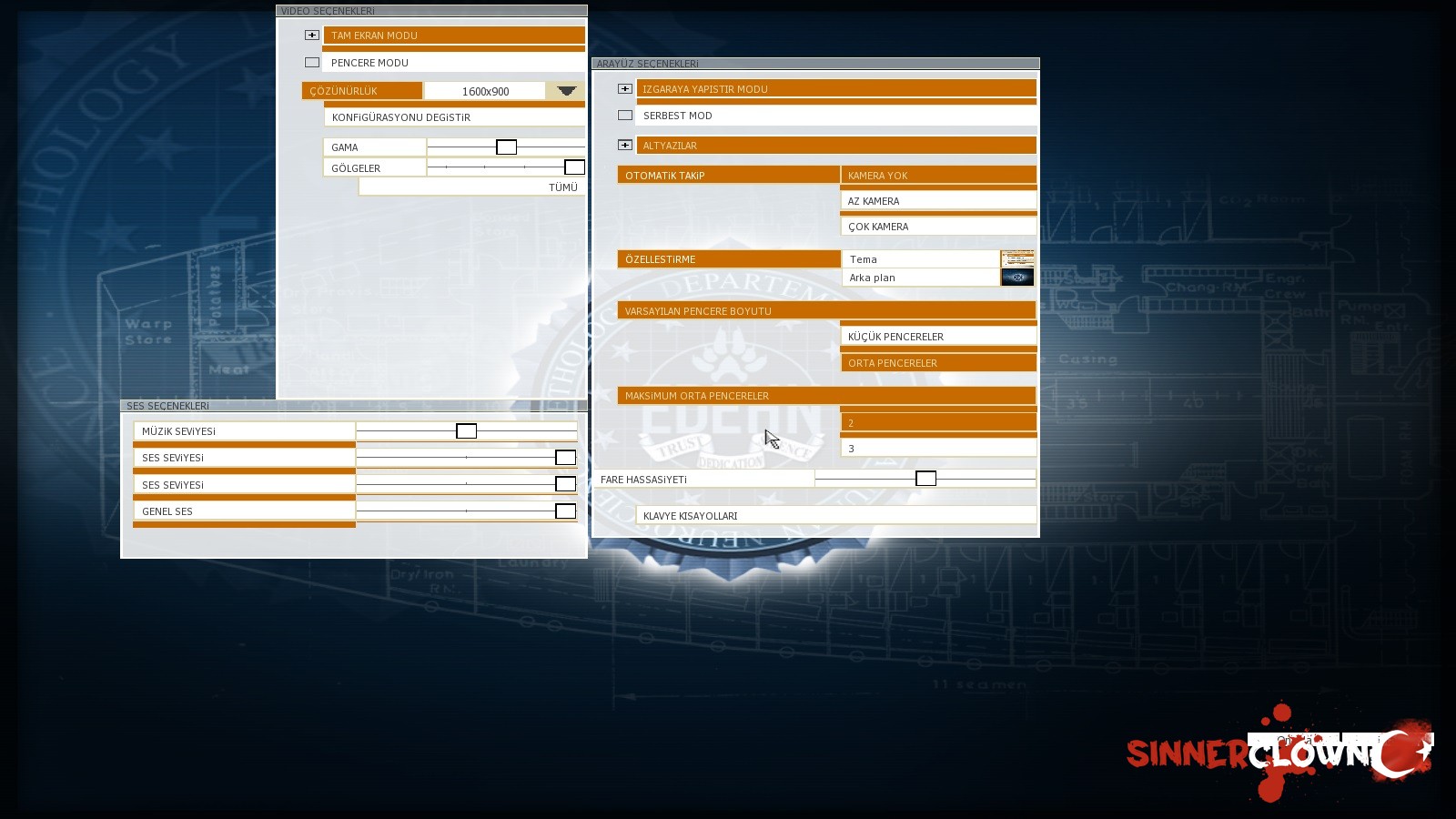Open the Tümü shadows selector
This screenshot has width=1456, height=819.
472,187
